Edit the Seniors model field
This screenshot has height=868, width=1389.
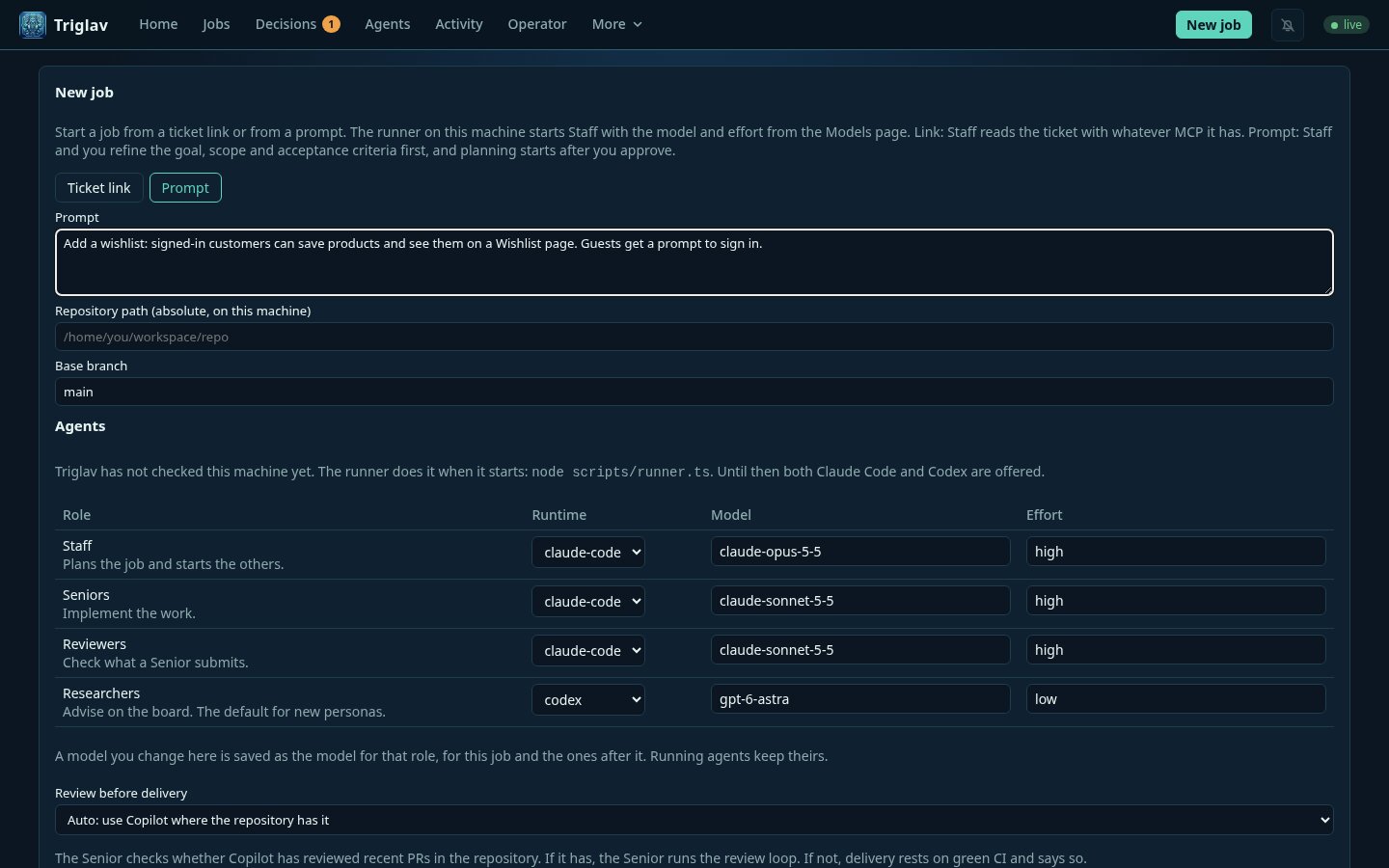point(860,601)
